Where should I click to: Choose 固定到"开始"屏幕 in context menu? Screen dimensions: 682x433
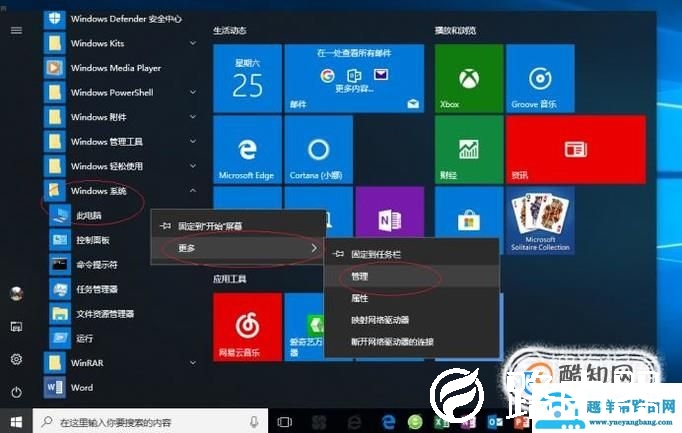coord(238,226)
